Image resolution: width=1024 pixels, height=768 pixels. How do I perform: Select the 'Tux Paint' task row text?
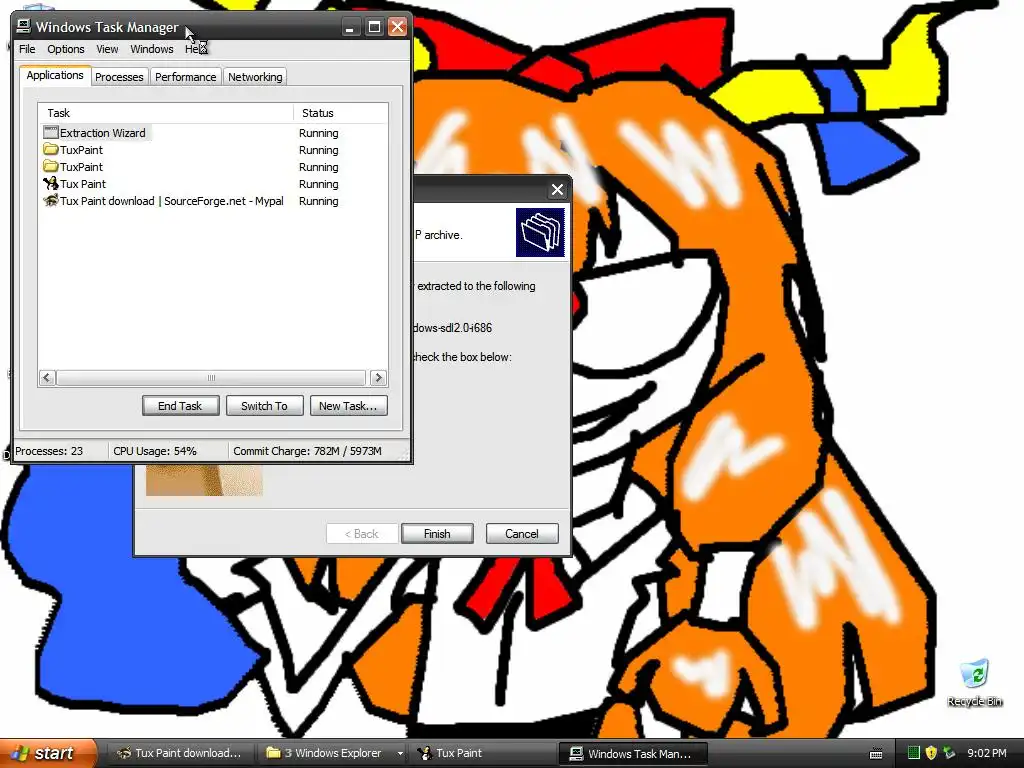(83, 184)
